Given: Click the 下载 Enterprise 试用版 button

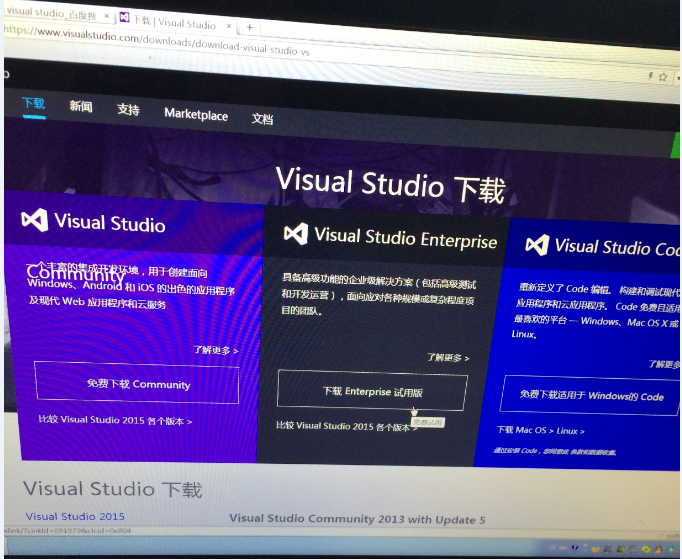Looking at the screenshot, I should coord(372,391).
